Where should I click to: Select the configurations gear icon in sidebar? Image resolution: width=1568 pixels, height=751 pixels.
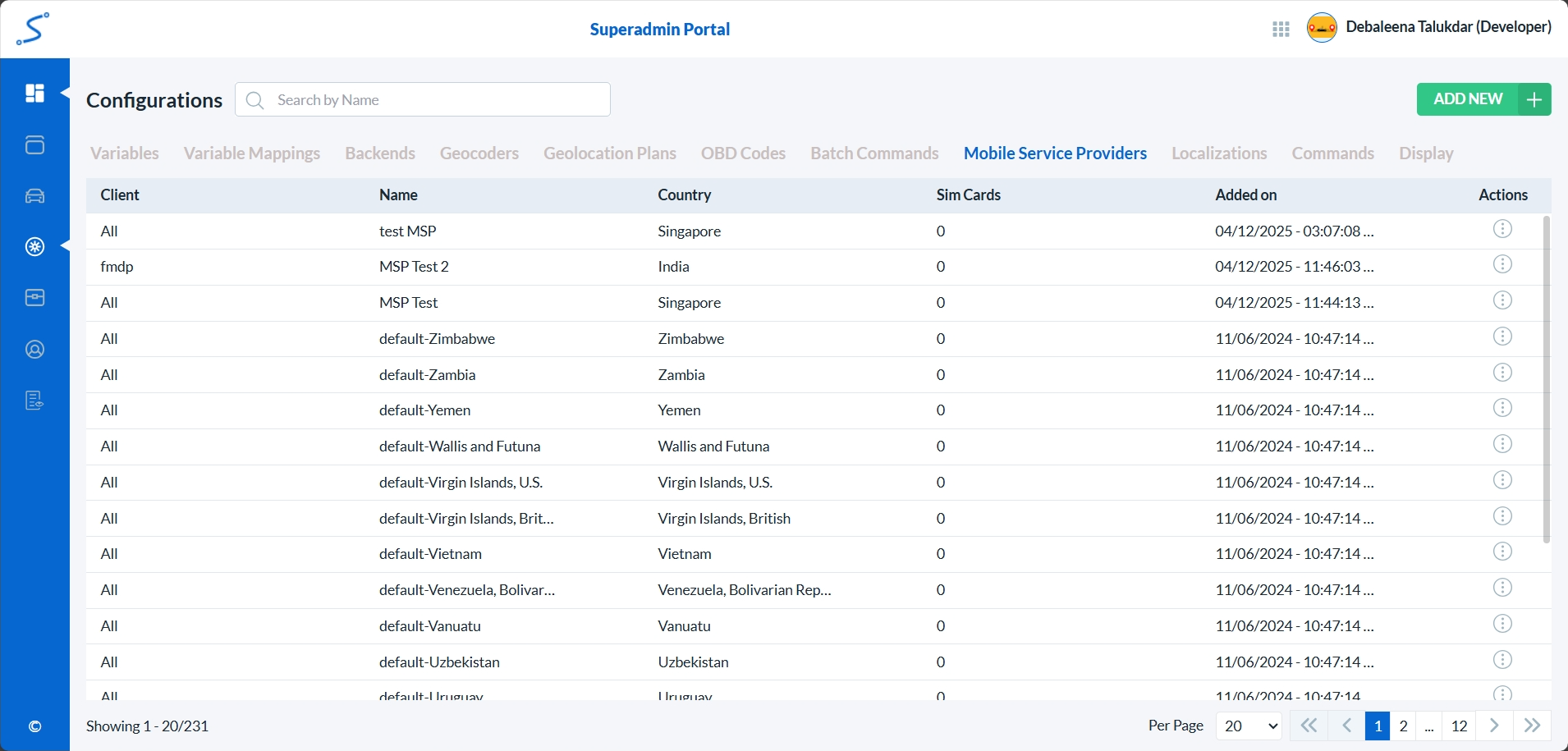pyautogui.click(x=34, y=247)
